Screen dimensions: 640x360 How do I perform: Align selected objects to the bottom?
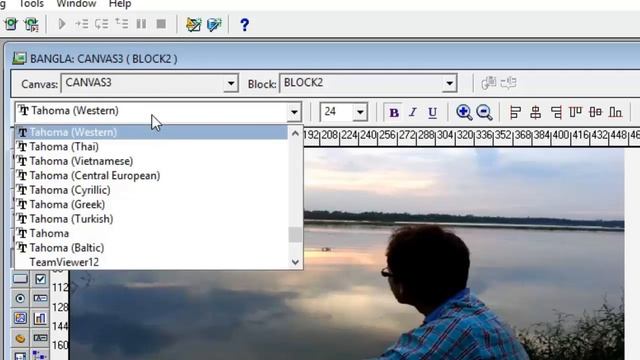pos(616,112)
